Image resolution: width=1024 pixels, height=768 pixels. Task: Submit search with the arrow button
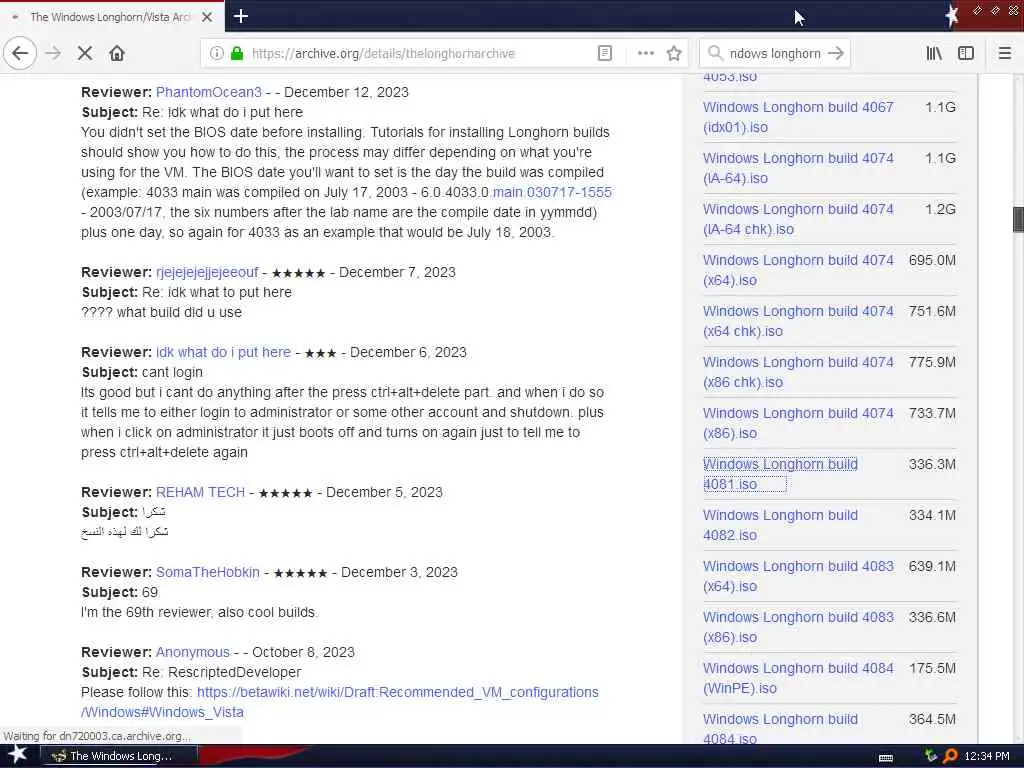pos(836,53)
